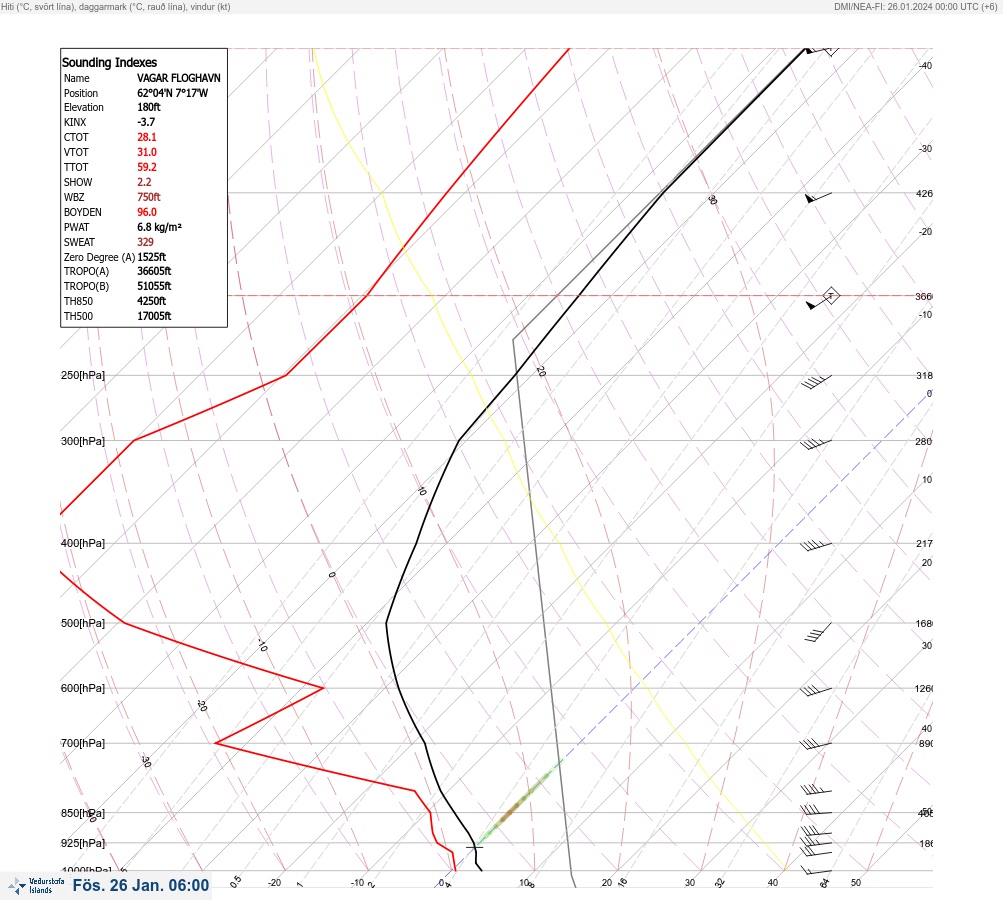The height and width of the screenshot is (900, 1003).
Task: Click the Elevation value 180ft
Action: tap(148, 107)
